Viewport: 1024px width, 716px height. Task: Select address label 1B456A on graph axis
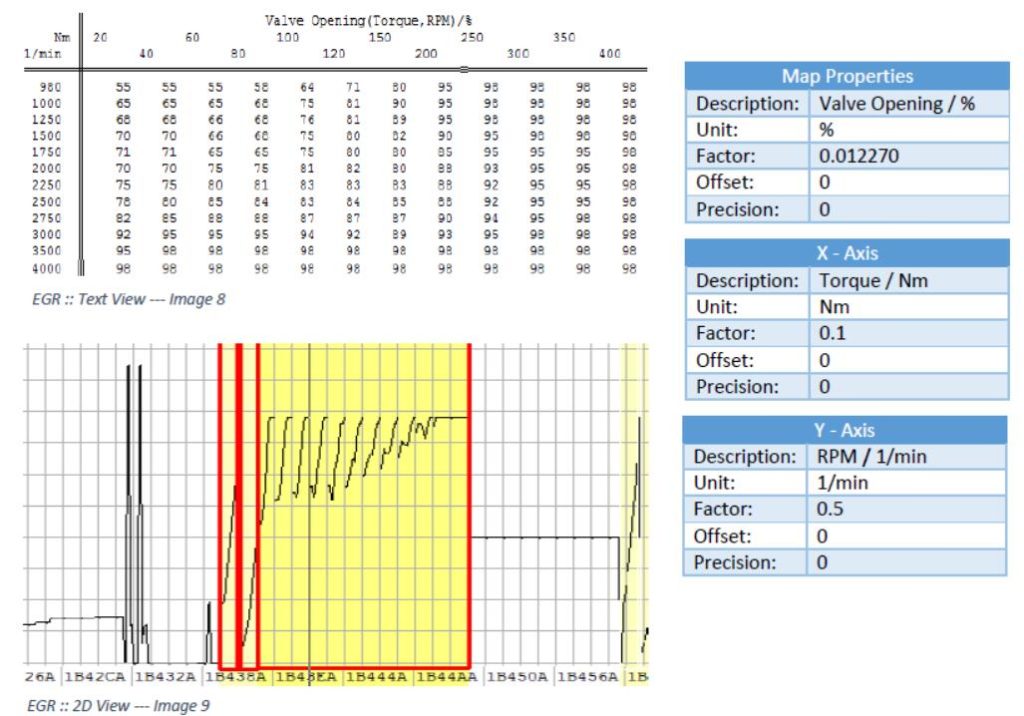pos(588,677)
